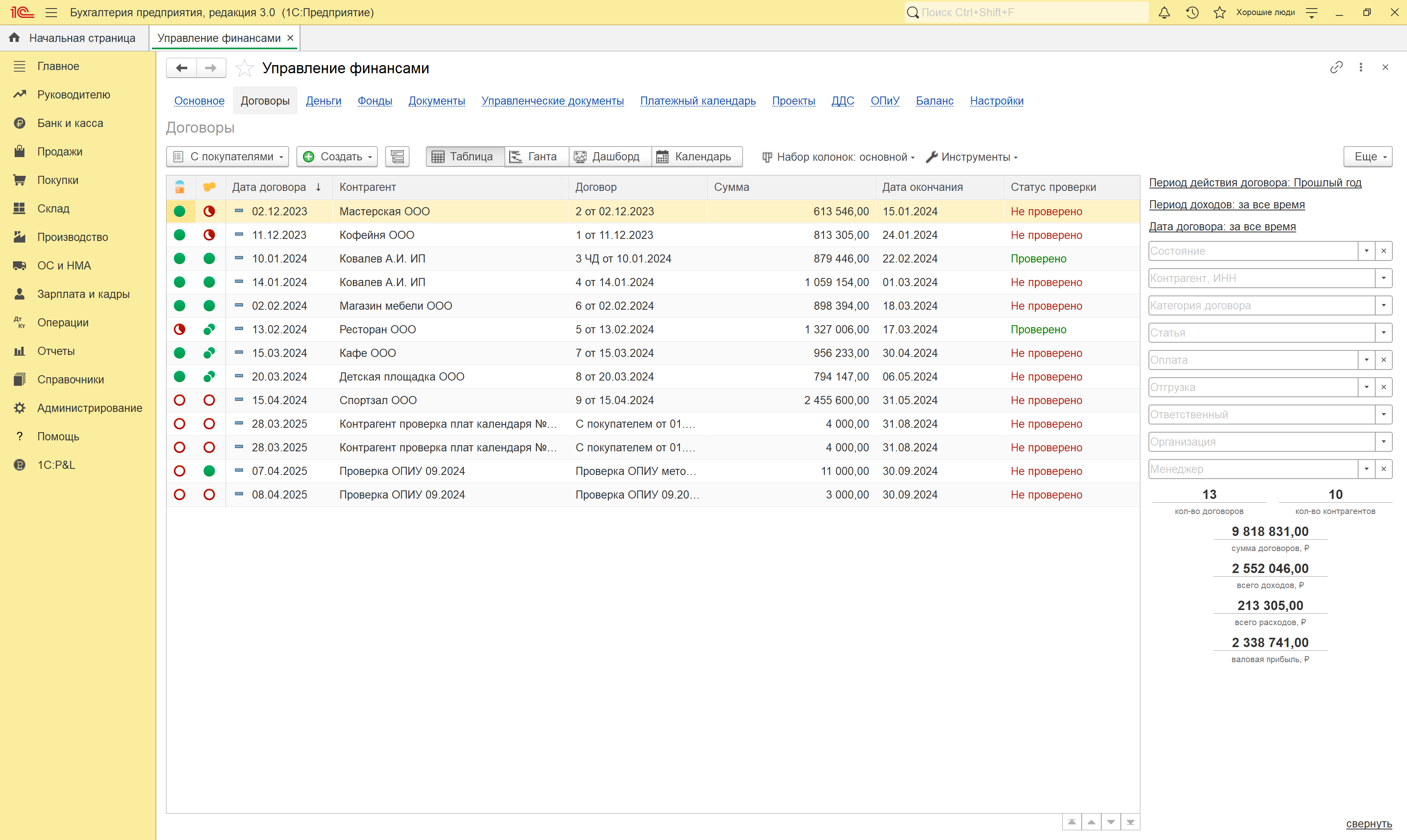Image resolution: width=1407 pixels, height=840 pixels.
Task: Open the С покупателями dropdown
Action: click(228, 157)
